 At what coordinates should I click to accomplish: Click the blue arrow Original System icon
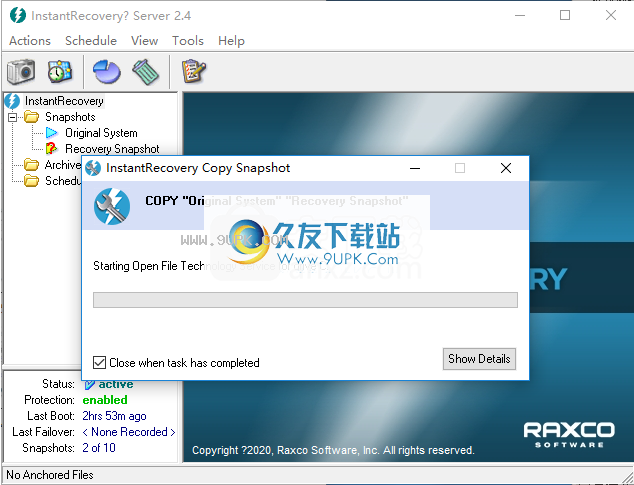coord(51,133)
